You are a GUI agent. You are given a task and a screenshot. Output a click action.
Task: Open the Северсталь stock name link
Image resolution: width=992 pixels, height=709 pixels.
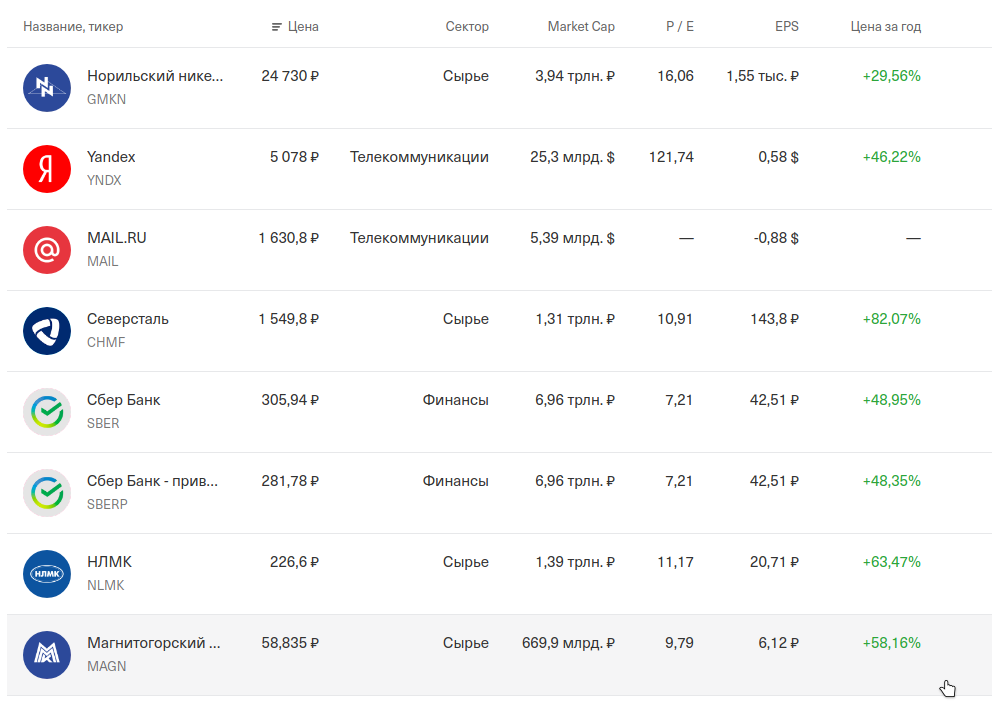coord(128,319)
